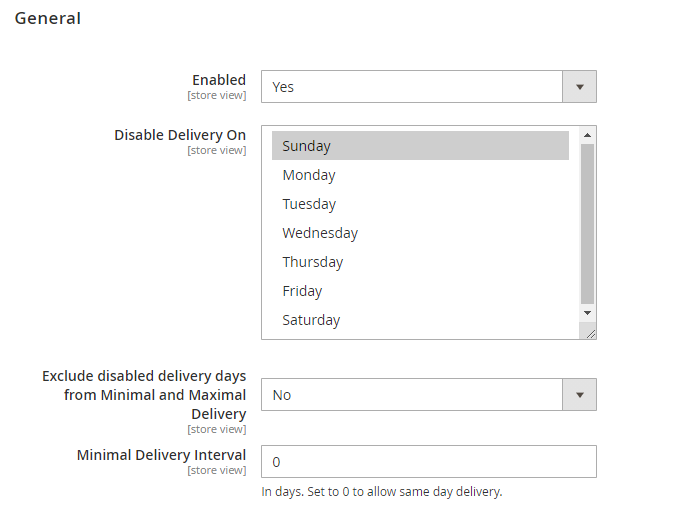
Task: Select Monday in Disable Delivery On list
Action: click(309, 175)
